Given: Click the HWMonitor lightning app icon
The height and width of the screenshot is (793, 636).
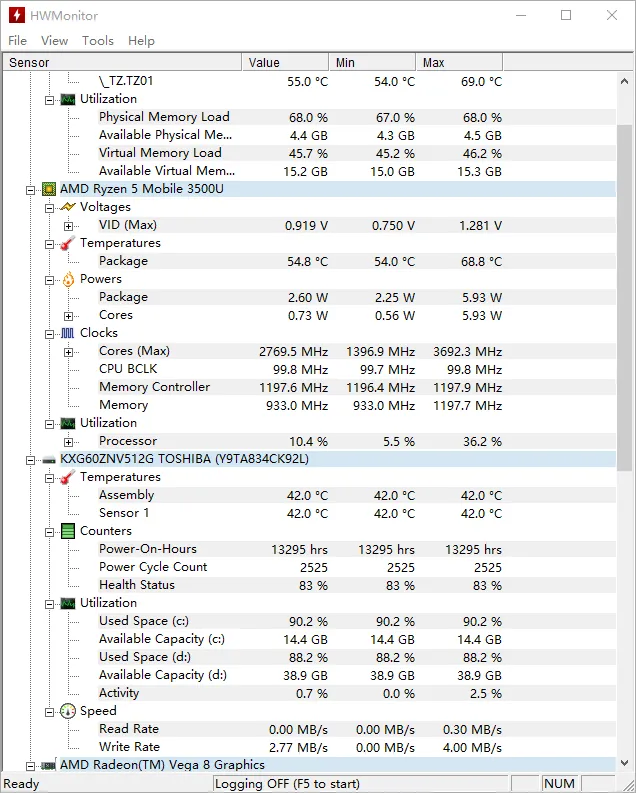Looking at the screenshot, I should point(17,15).
